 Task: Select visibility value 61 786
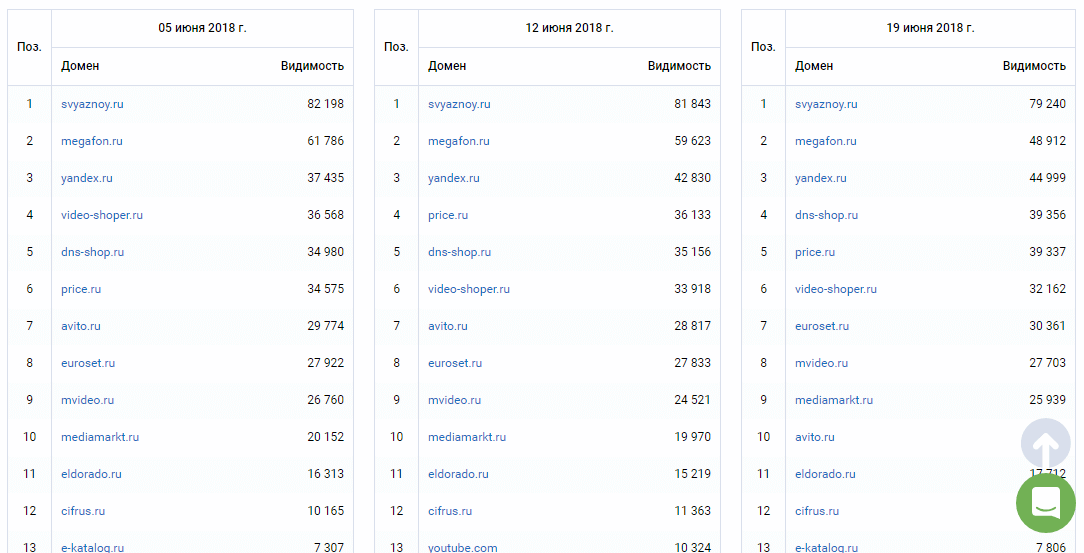point(326,141)
